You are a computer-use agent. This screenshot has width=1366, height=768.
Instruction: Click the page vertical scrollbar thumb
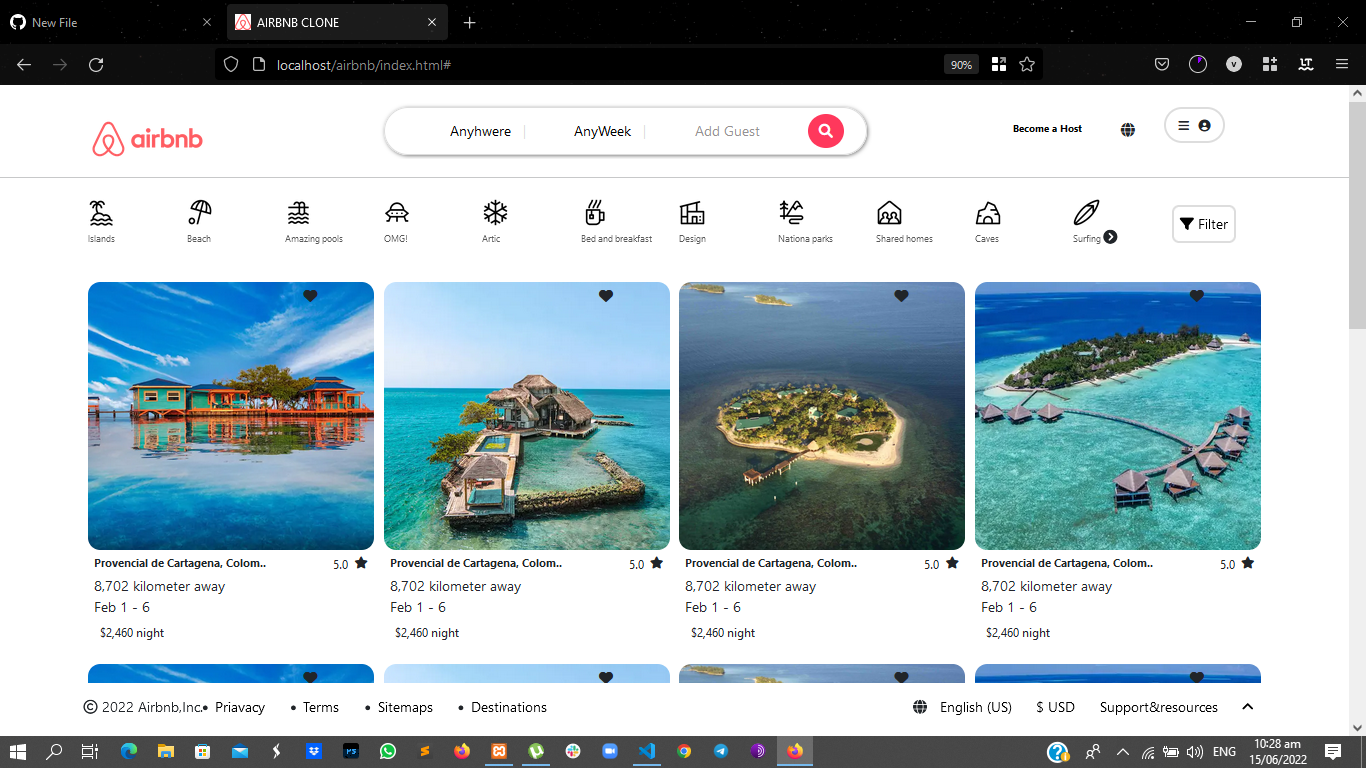(1357, 214)
